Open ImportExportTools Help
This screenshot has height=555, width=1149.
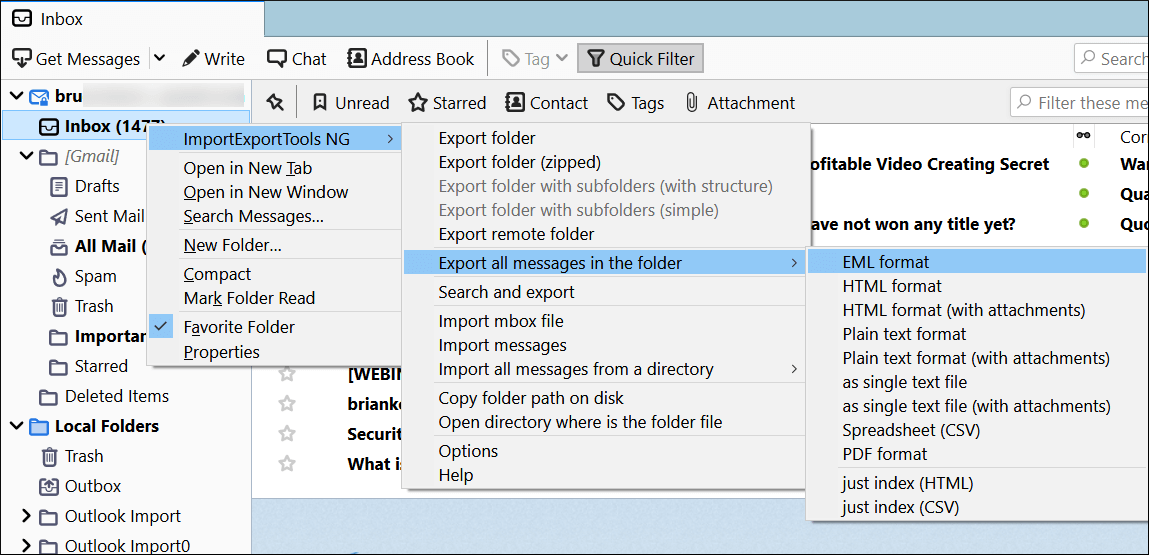pos(456,475)
